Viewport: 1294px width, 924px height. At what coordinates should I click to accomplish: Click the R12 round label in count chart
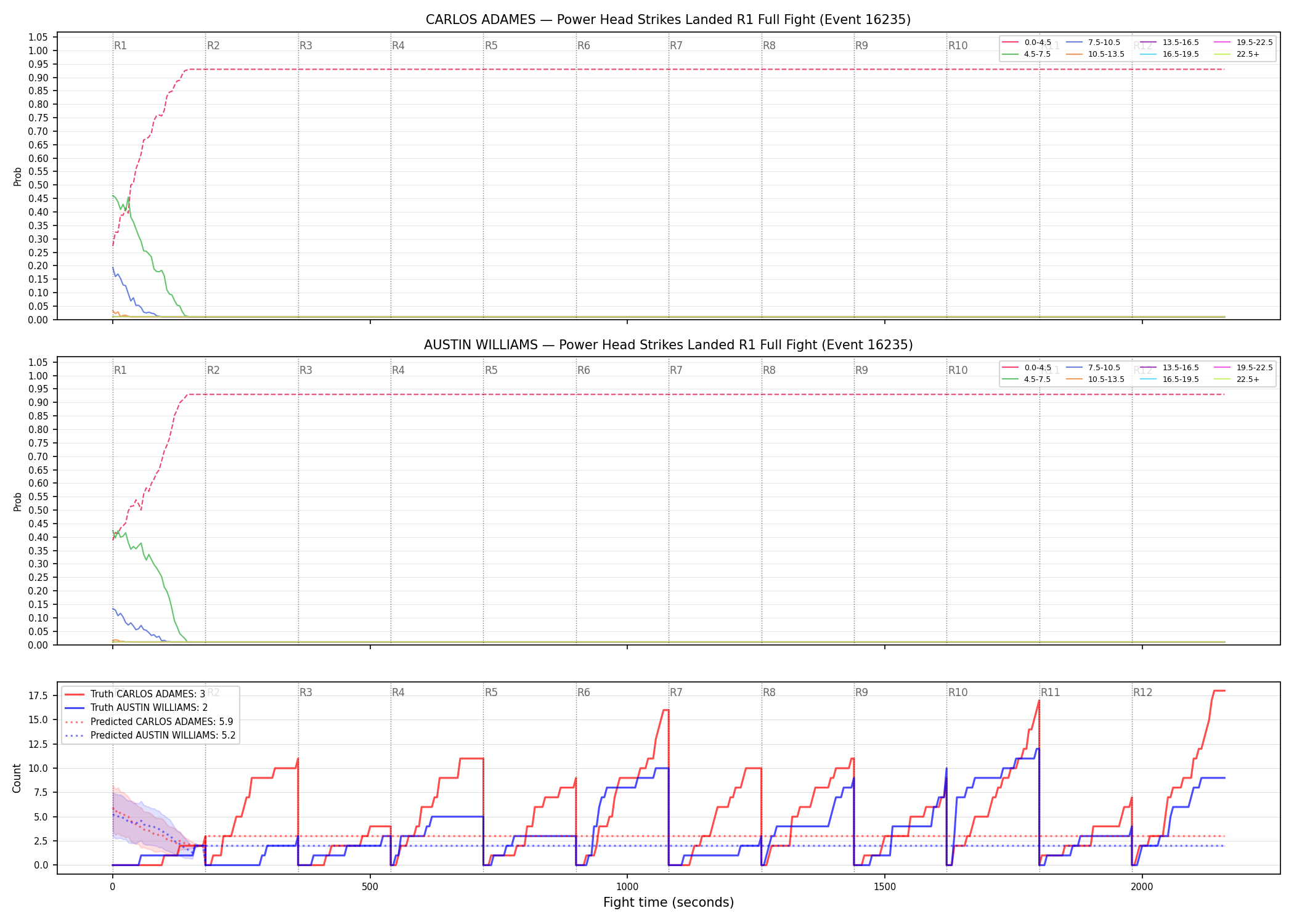coord(1142,692)
